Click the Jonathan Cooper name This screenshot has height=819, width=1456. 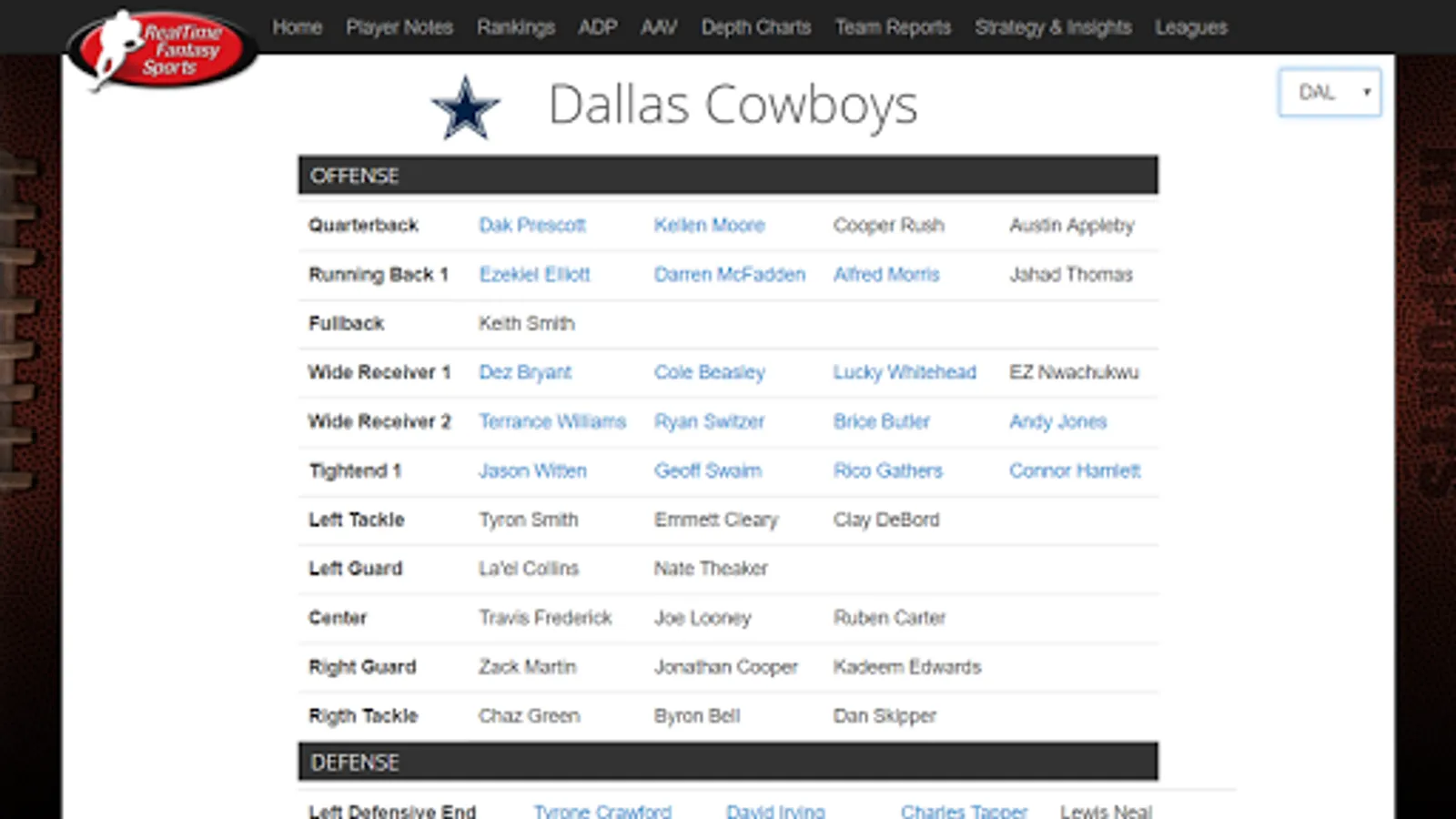(x=726, y=667)
